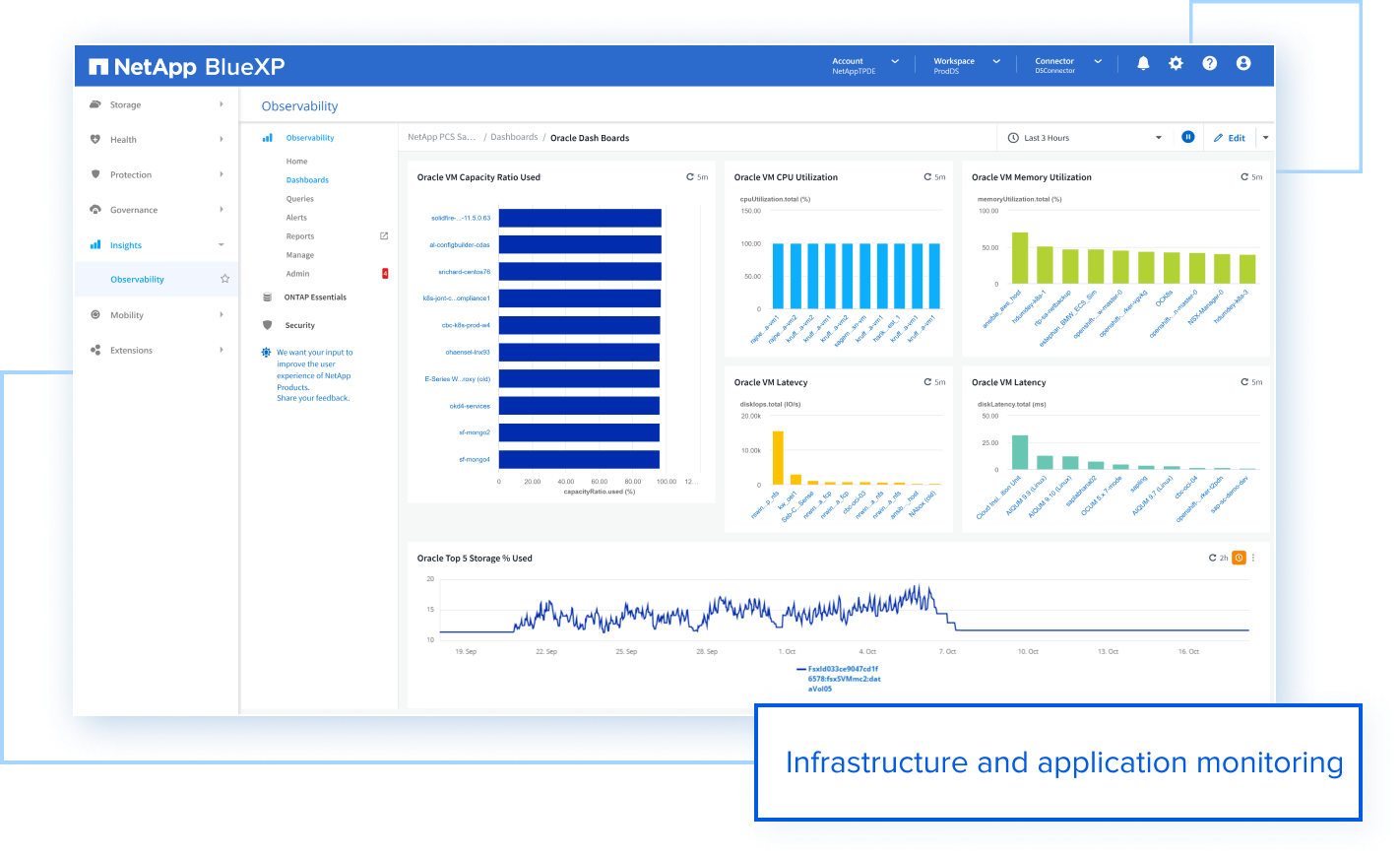Open the Connector dropdown
The height and width of the screenshot is (859, 1400).
tap(1069, 65)
